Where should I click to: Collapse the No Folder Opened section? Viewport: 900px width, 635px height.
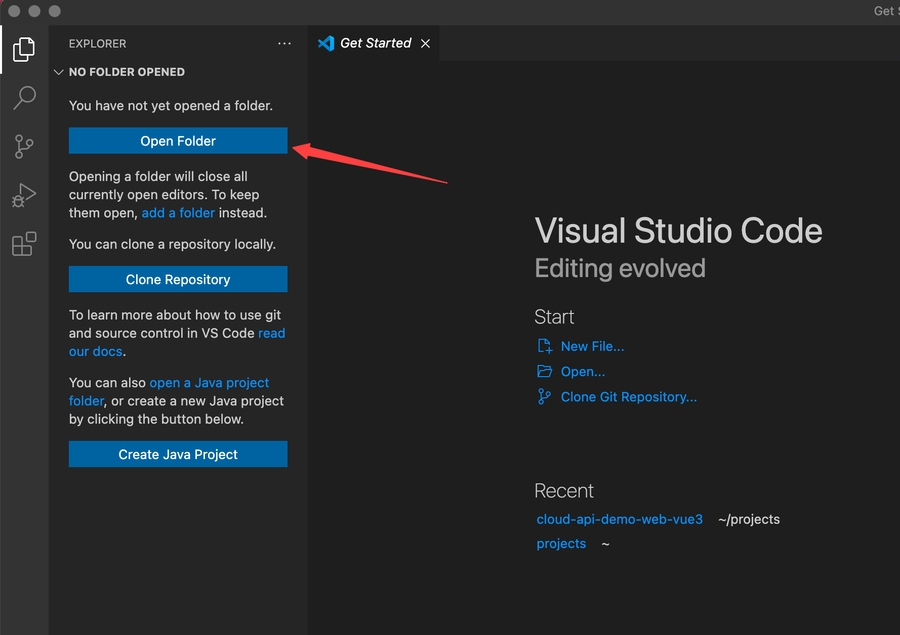(59, 72)
